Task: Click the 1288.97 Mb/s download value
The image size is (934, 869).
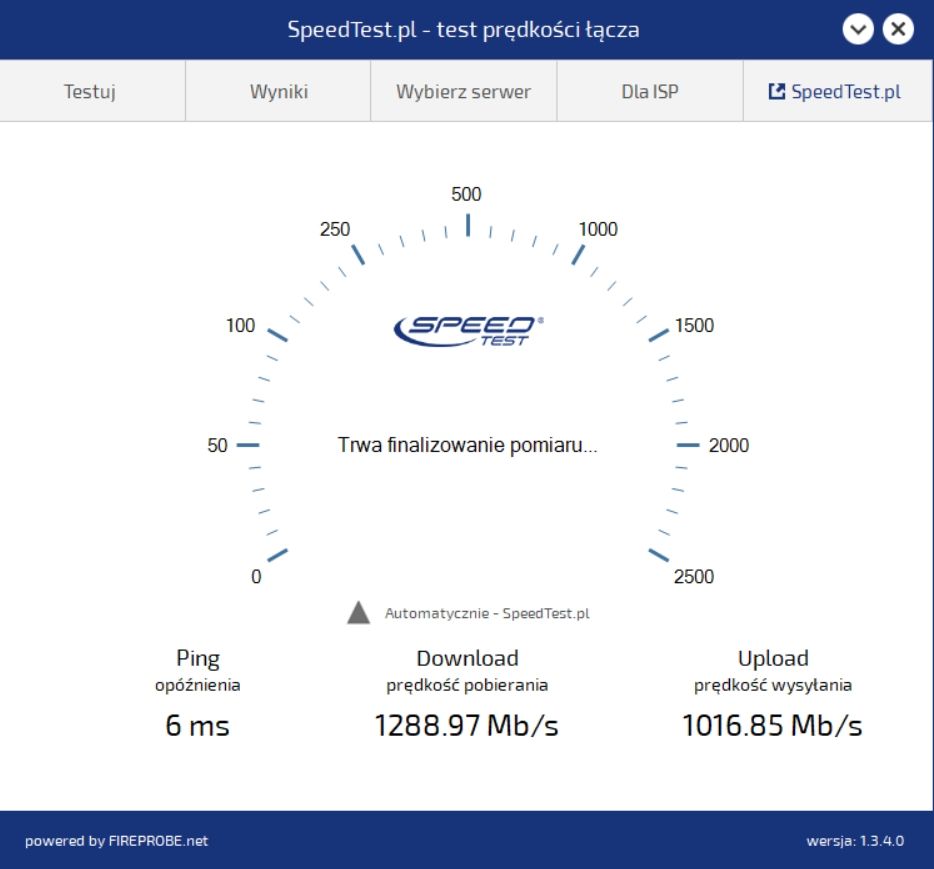Action: click(466, 725)
